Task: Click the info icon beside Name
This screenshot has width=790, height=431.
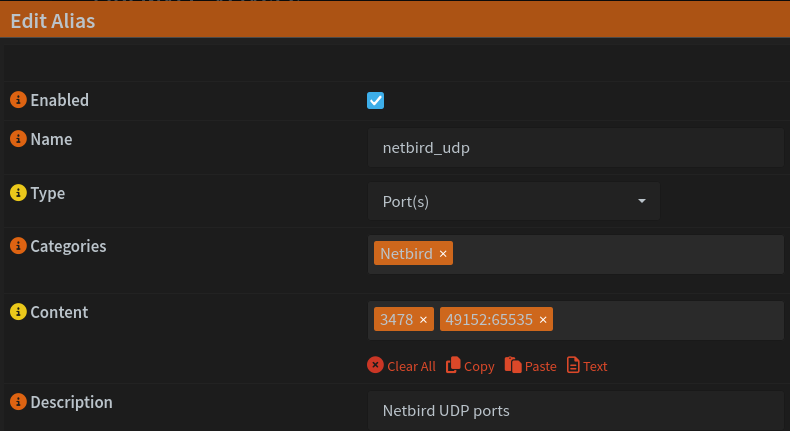Action: click(17, 140)
